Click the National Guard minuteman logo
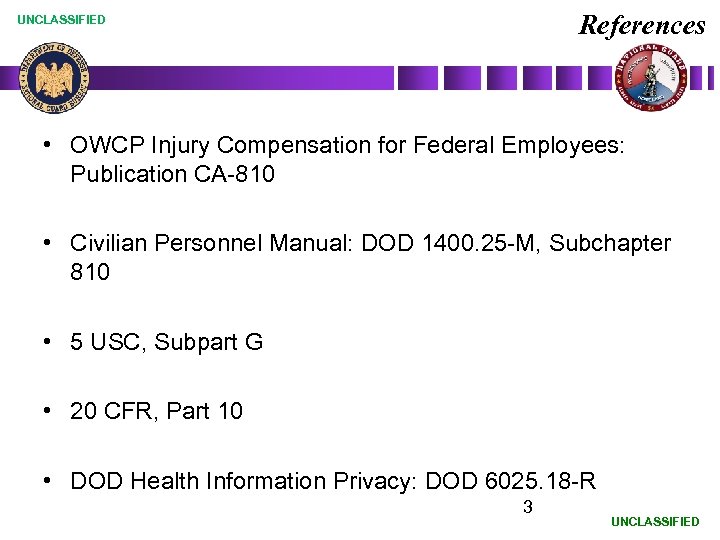 pos(651,79)
